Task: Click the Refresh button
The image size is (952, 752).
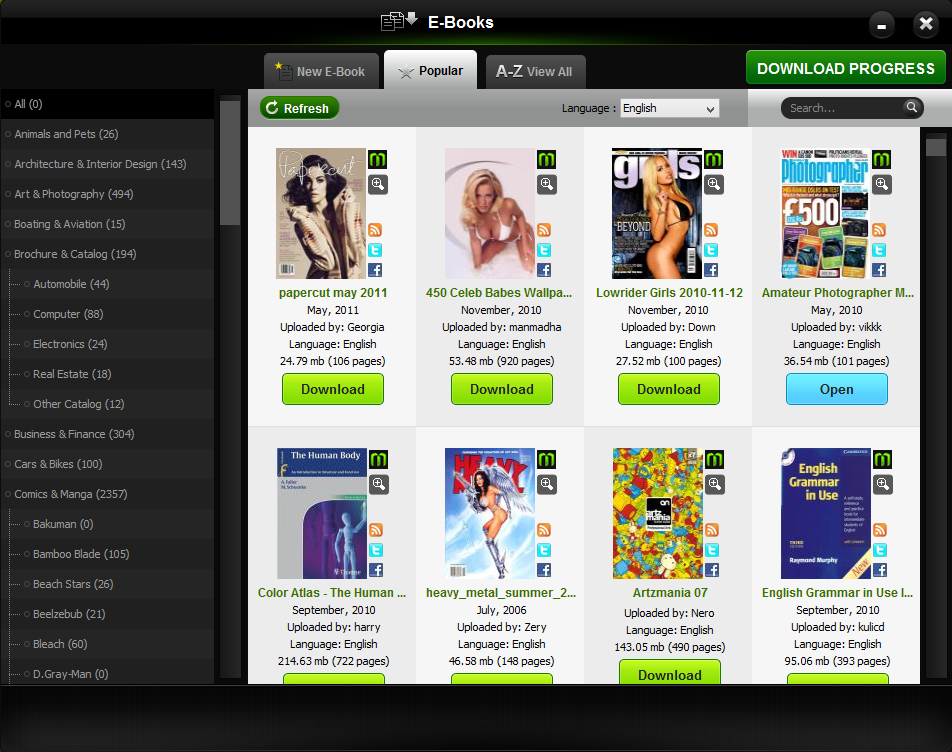Action: pyautogui.click(x=299, y=108)
